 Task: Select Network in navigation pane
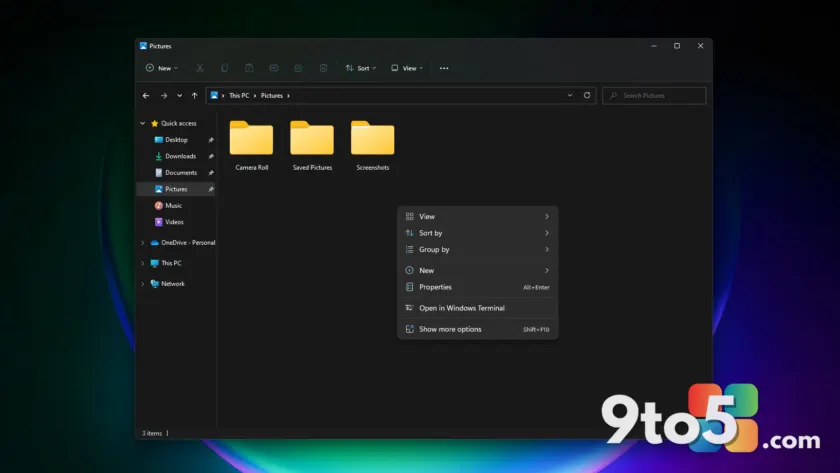(x=172, y=284)
